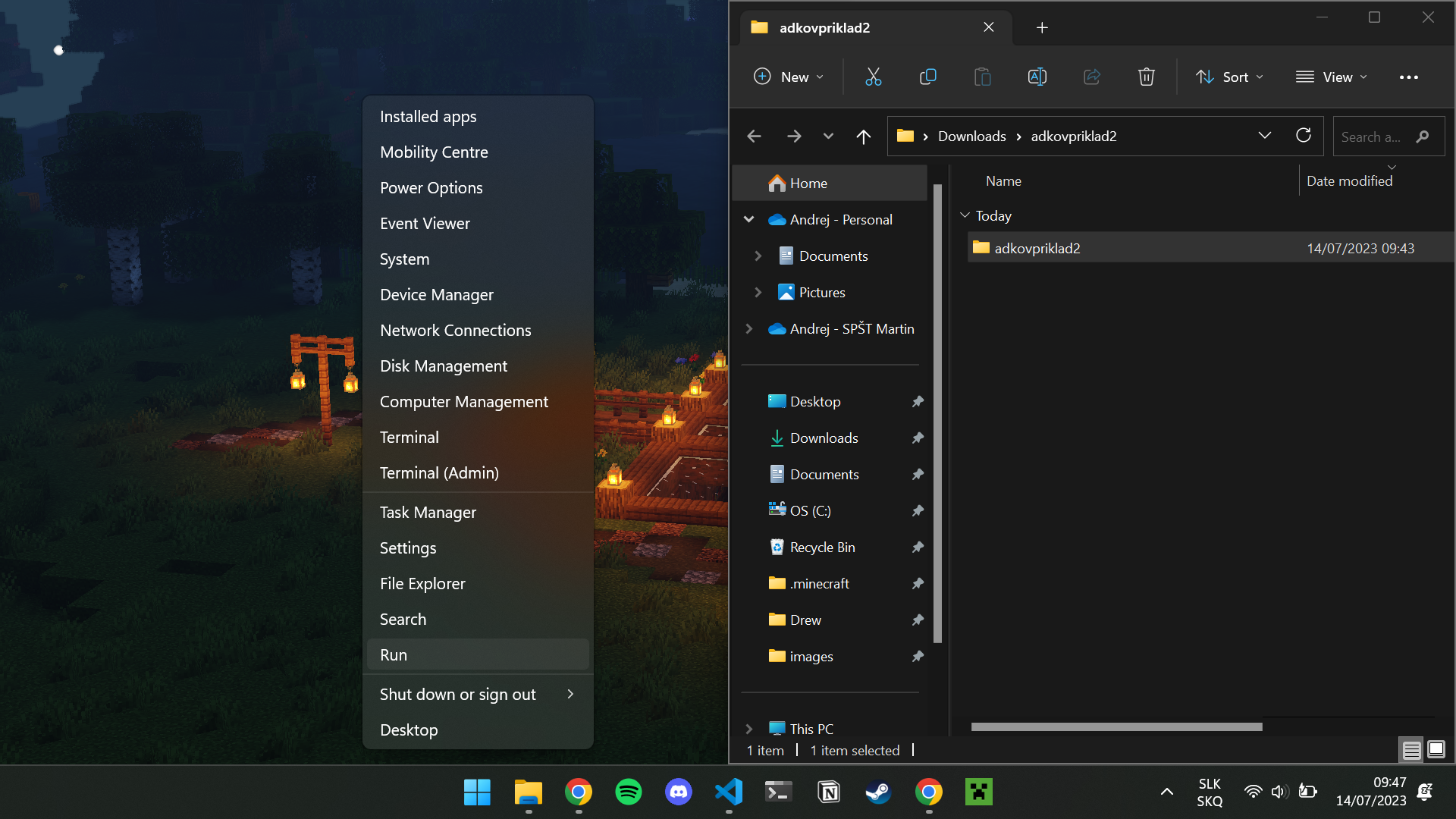Unpin Downloads from Quick access
Screen dimensions: 1456x819
coord(918,438)
